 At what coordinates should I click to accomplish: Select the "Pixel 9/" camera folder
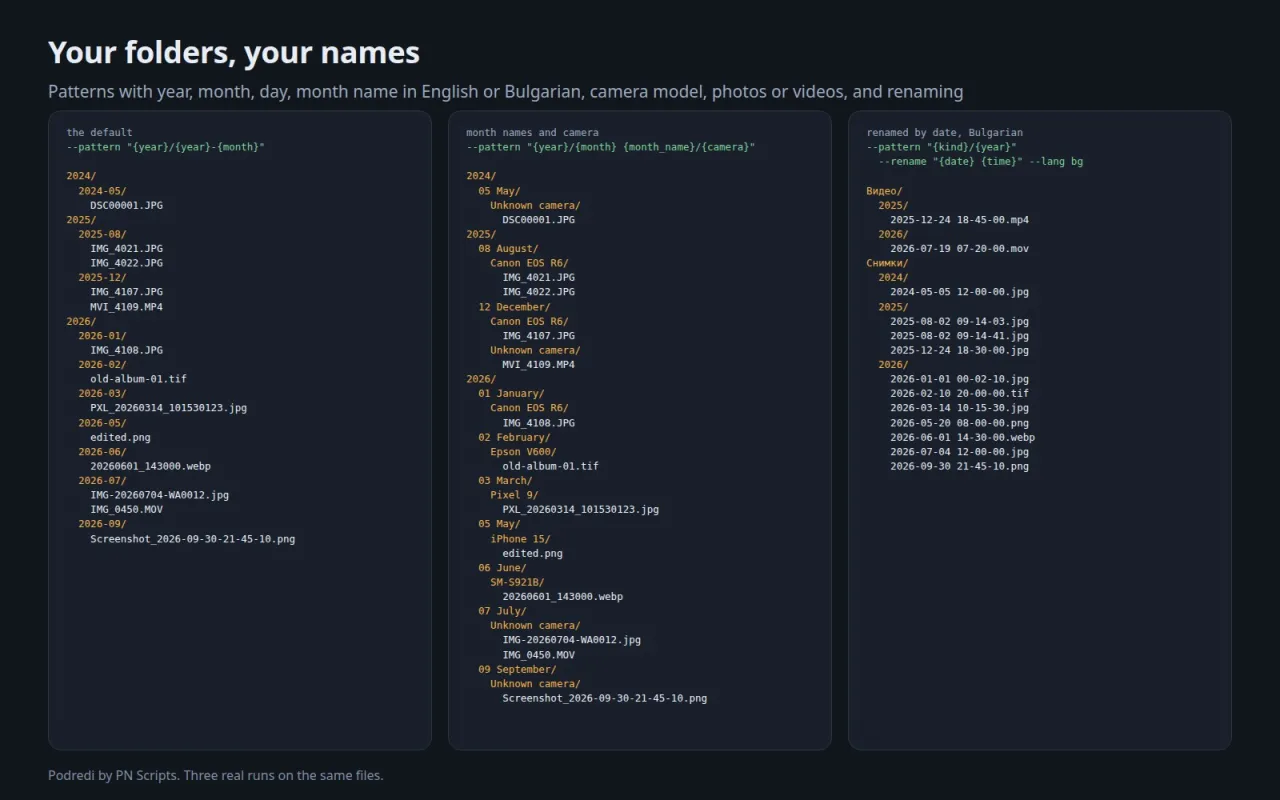coord(514,495)
